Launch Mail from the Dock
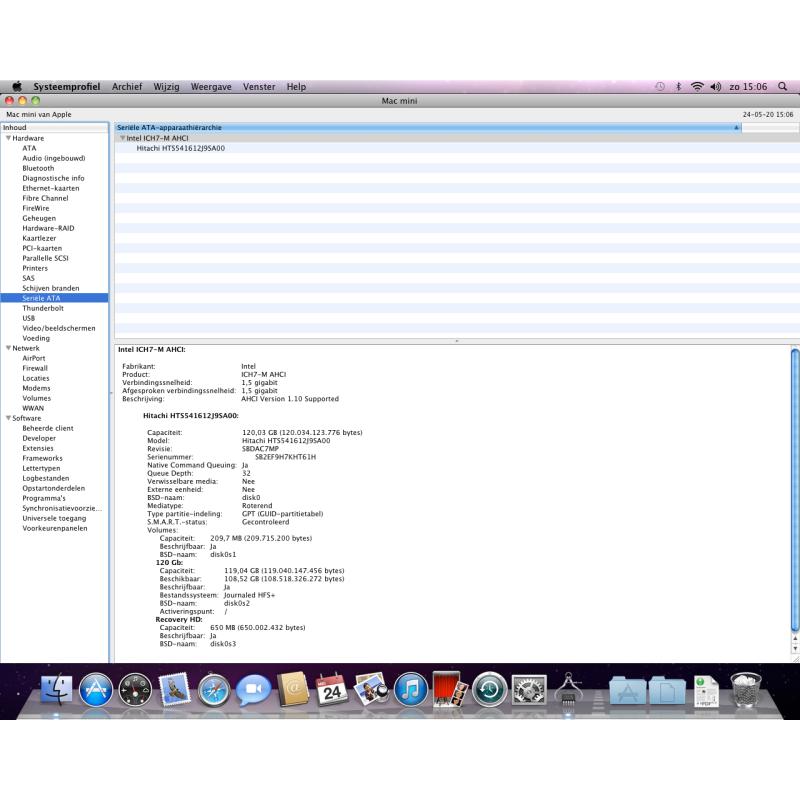This screenshot has height=800, width=800. (174, 689)
